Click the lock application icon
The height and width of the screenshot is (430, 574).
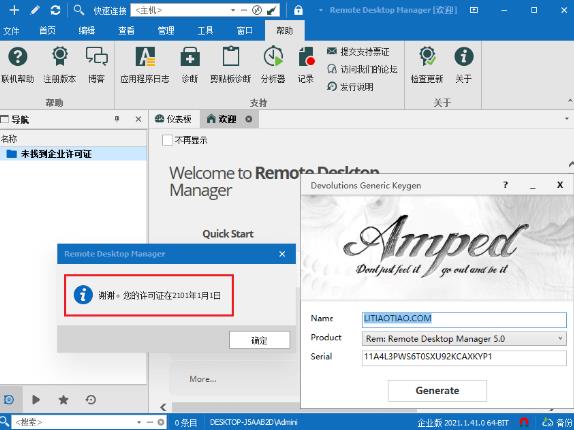pos(298,10)
